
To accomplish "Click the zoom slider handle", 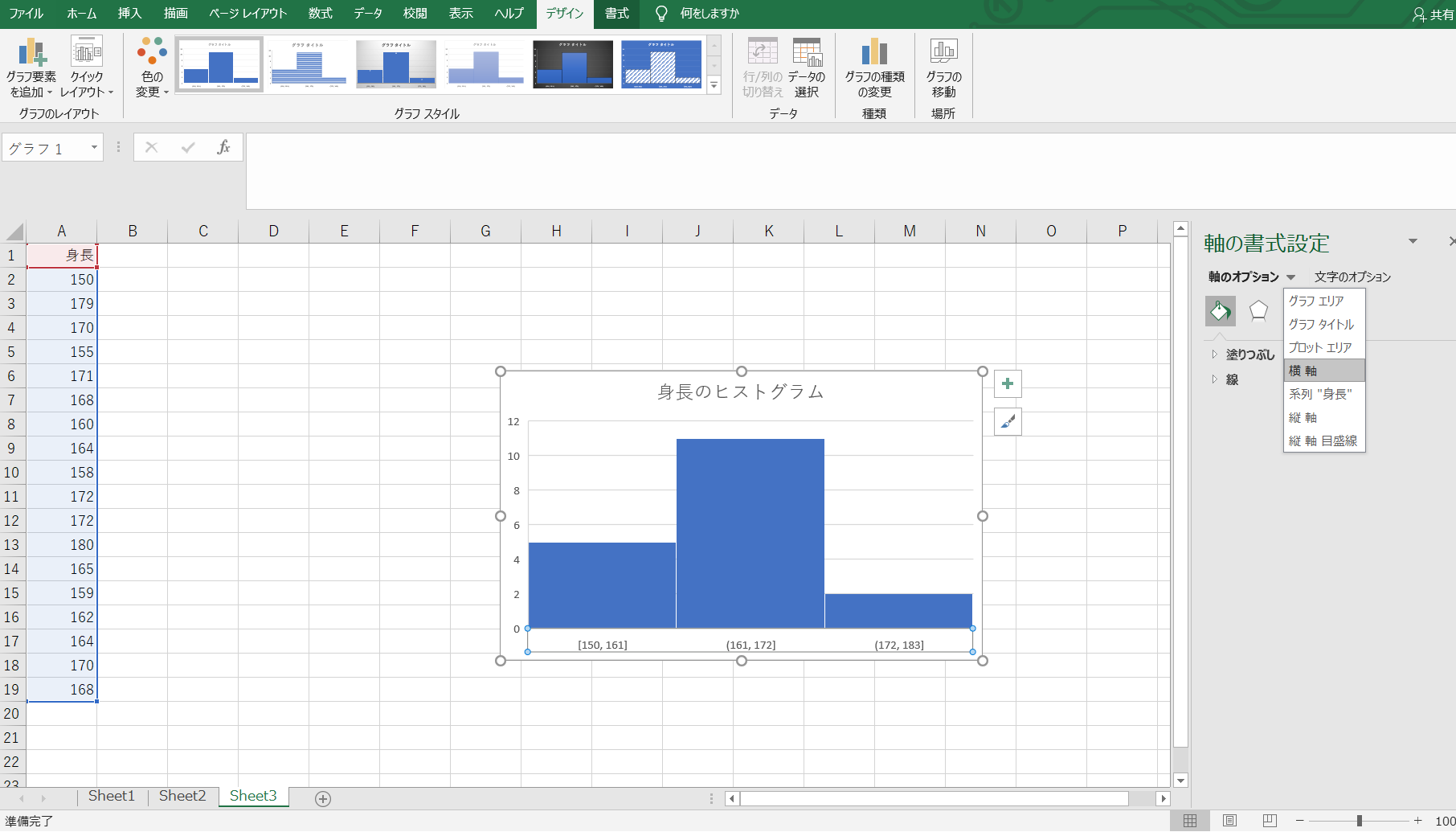I will pos(1359,821).
